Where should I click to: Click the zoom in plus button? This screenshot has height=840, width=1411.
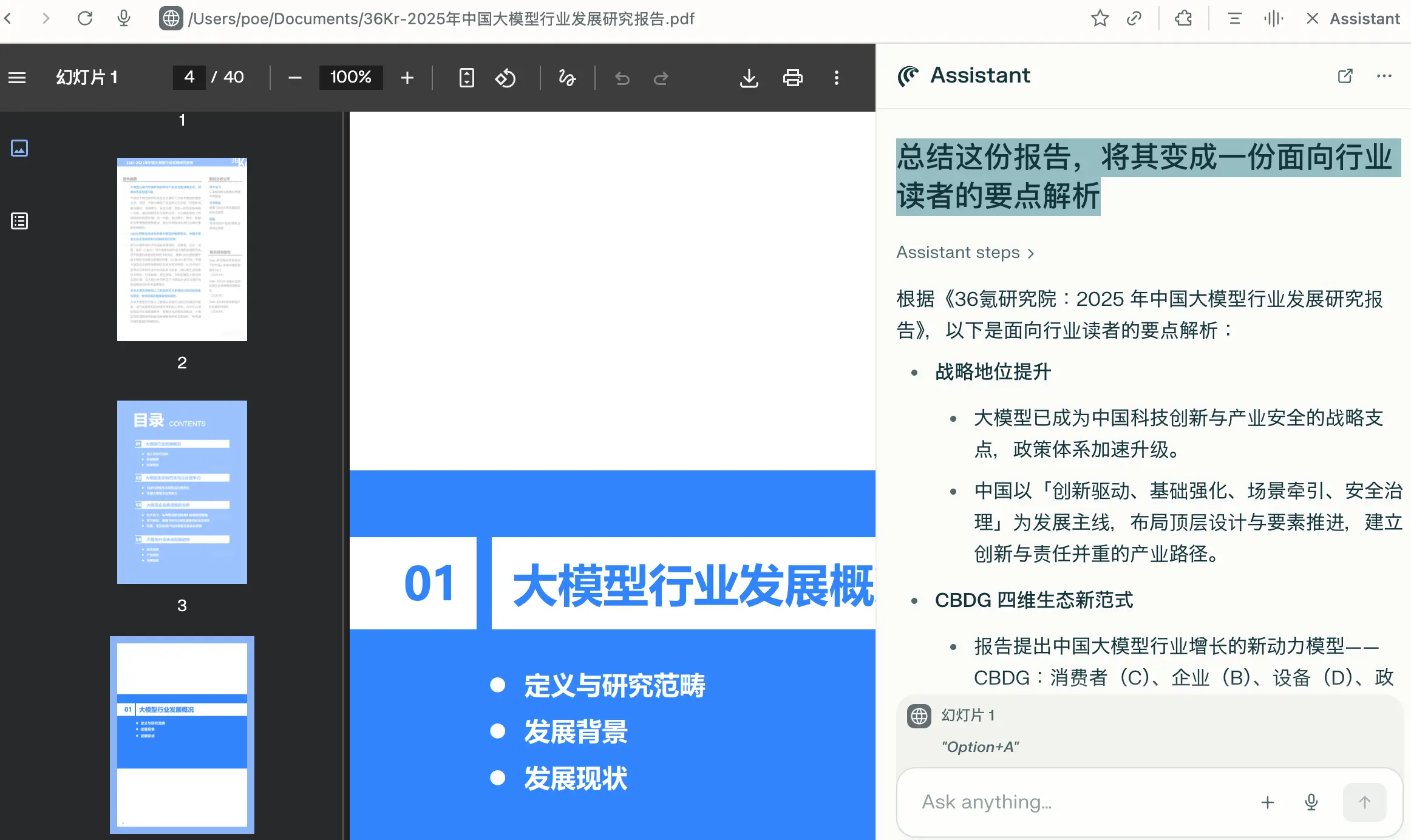[407, 78]
